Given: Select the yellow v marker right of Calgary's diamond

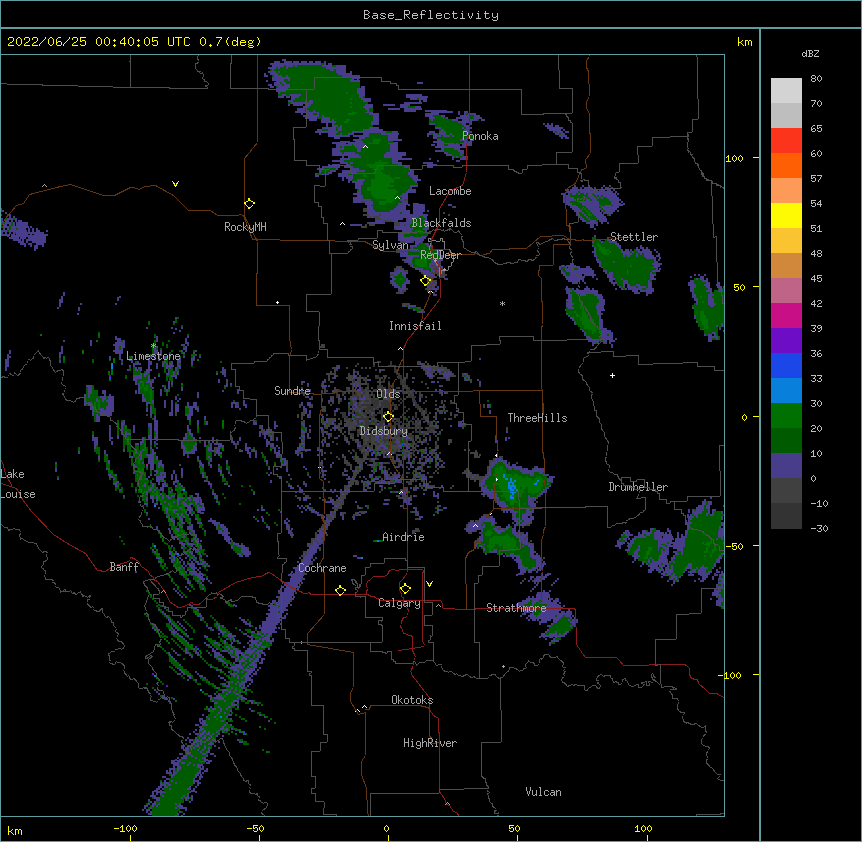Looking at the screenshot, I should tap(429, 584).
